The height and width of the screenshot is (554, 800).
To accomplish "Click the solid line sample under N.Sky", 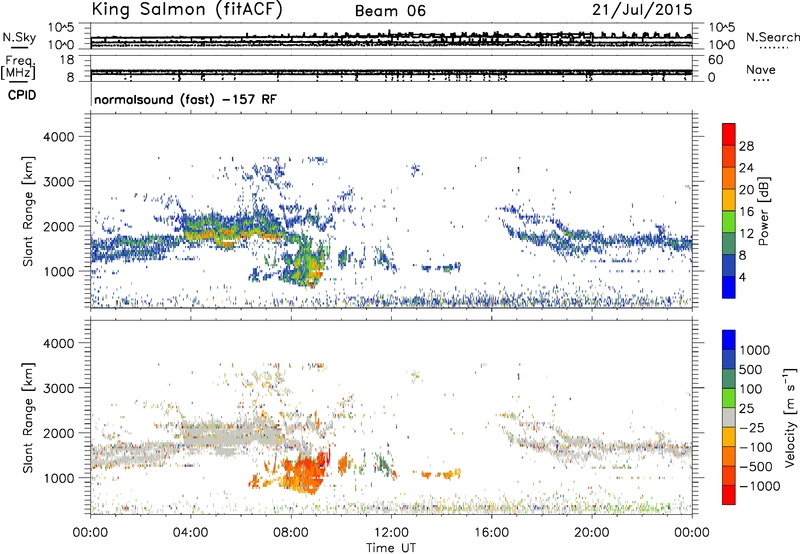I will (x=19, y=47).
